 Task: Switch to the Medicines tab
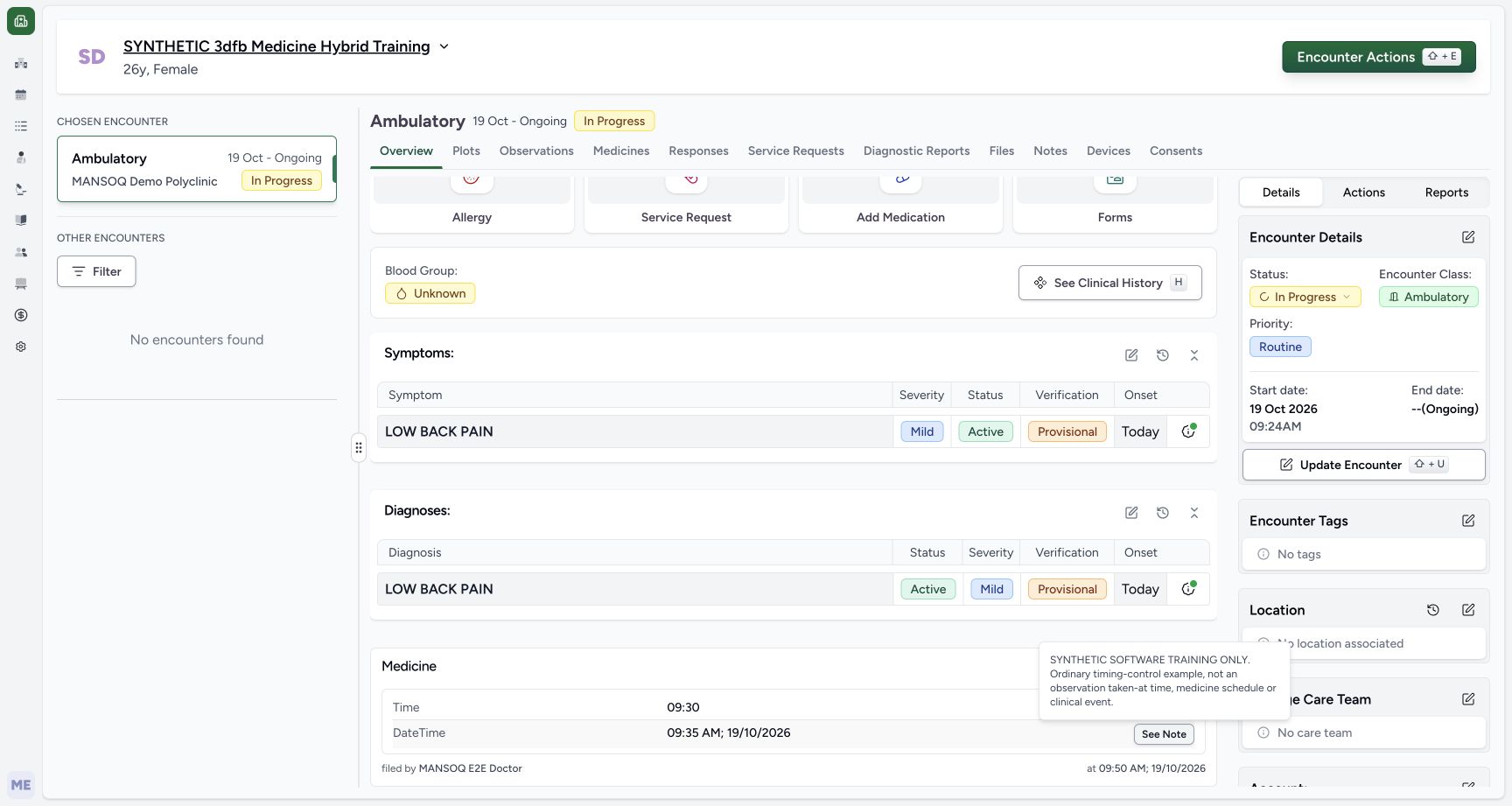621,151
